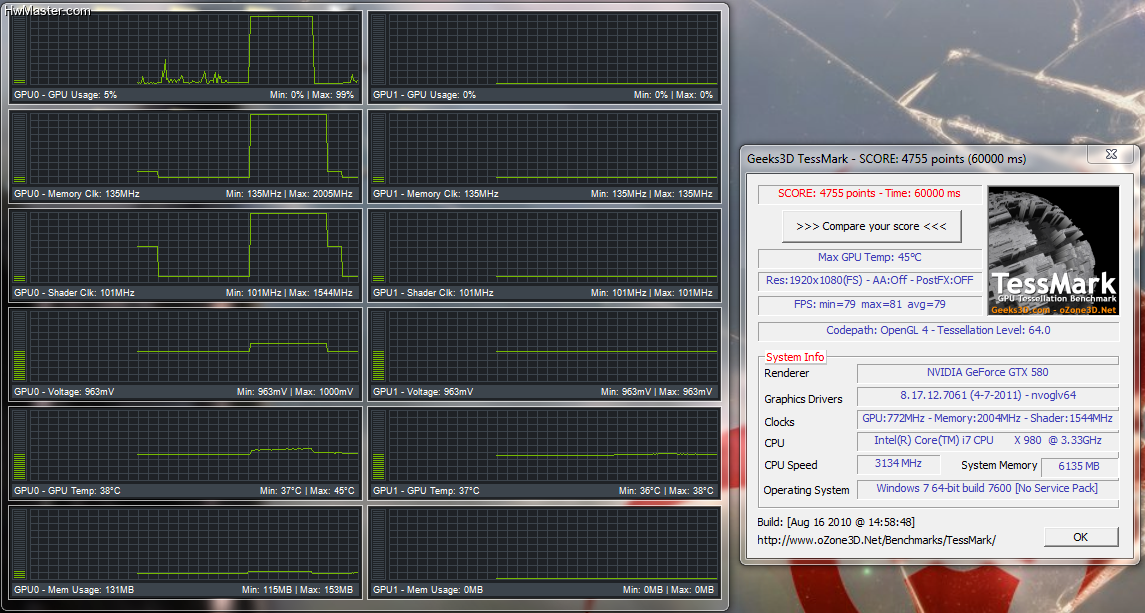The height and width of the screenshot is (613, 1145).
Task: Click the red 'SCORE: 4755 points - Time: 60000 ms' field
Action: click(x=869, y=194)
